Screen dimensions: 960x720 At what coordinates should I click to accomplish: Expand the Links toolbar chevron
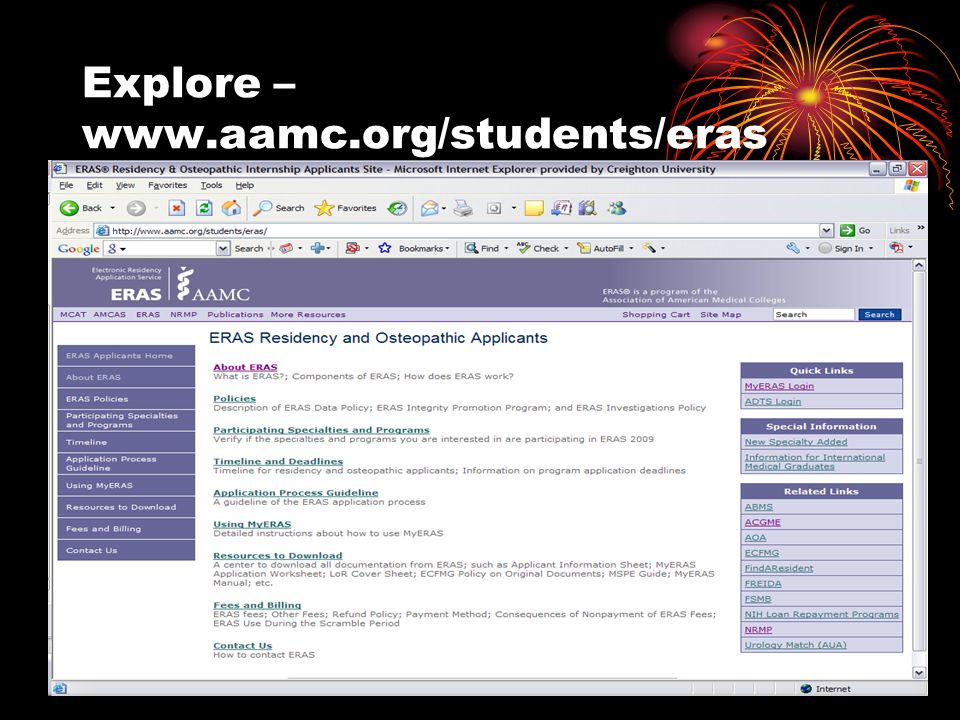coord(920,228)
